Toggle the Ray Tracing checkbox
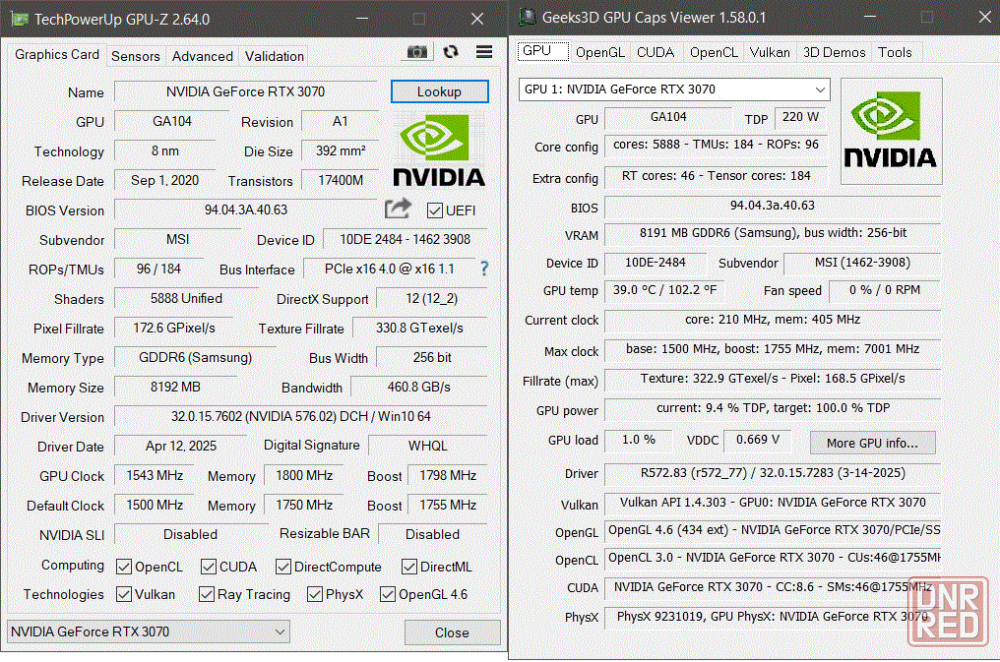Viewport: 1000px width, 662px height. [x=206, y=594]
